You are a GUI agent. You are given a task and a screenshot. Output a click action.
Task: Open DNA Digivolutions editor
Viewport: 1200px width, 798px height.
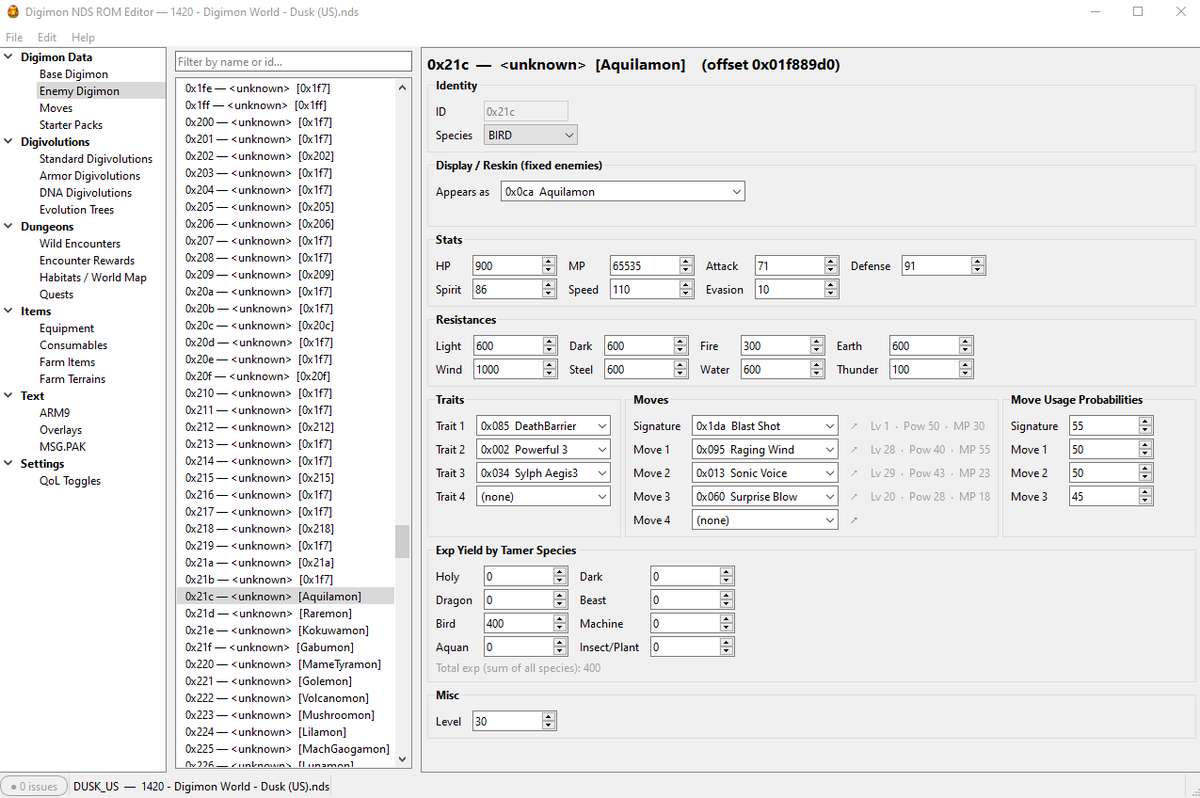(86, 193)
